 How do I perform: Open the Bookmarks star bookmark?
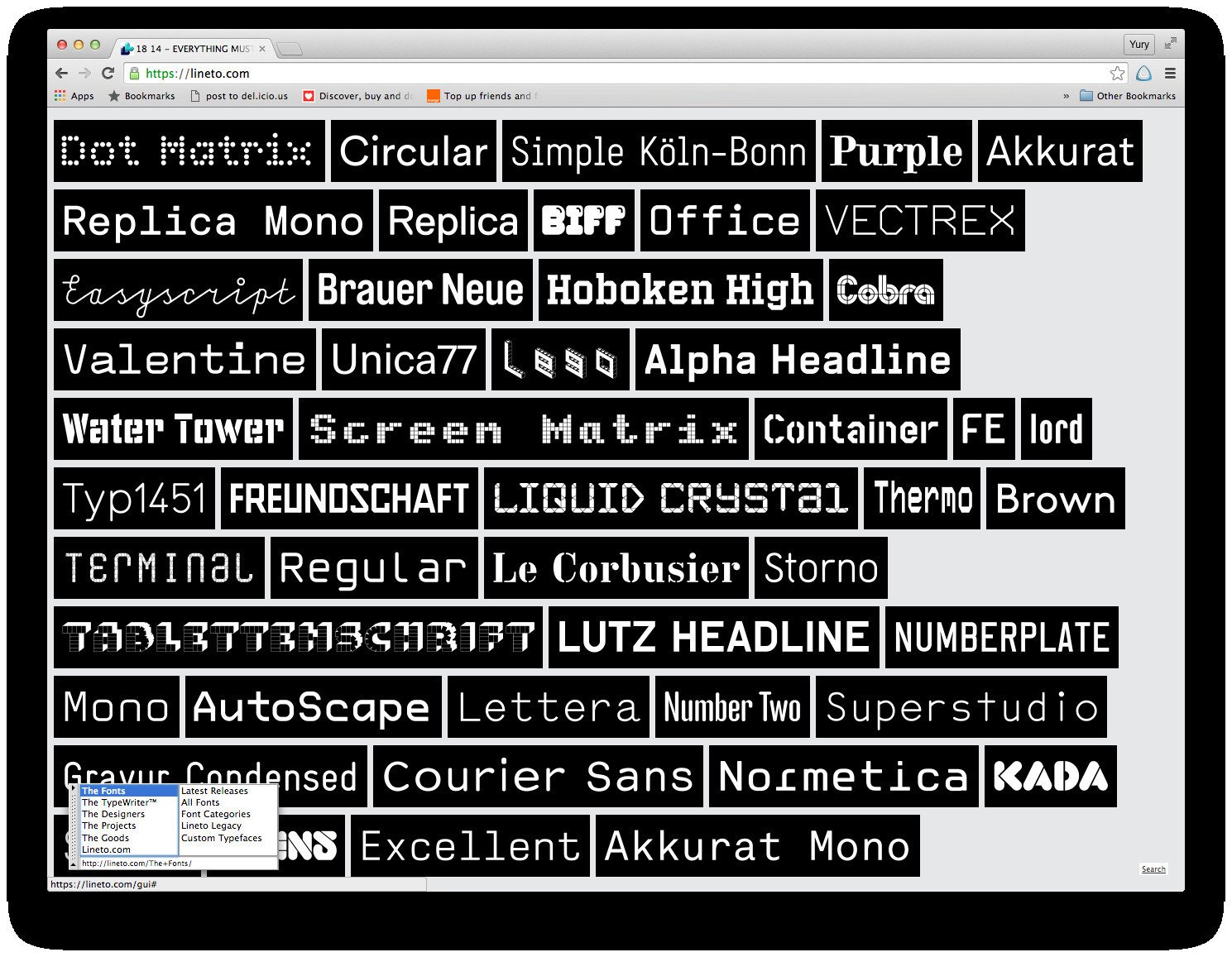tap(141, 96)
